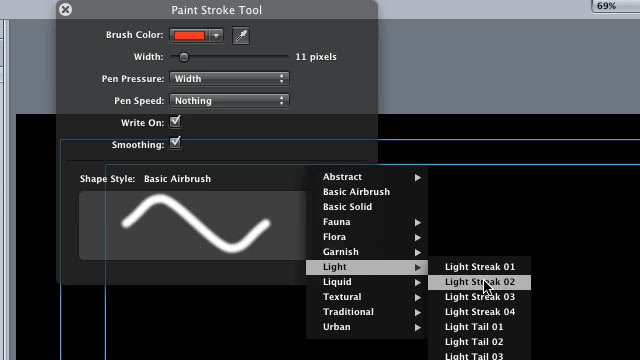Disable the Smoothing checkbox

click(175, 143)
